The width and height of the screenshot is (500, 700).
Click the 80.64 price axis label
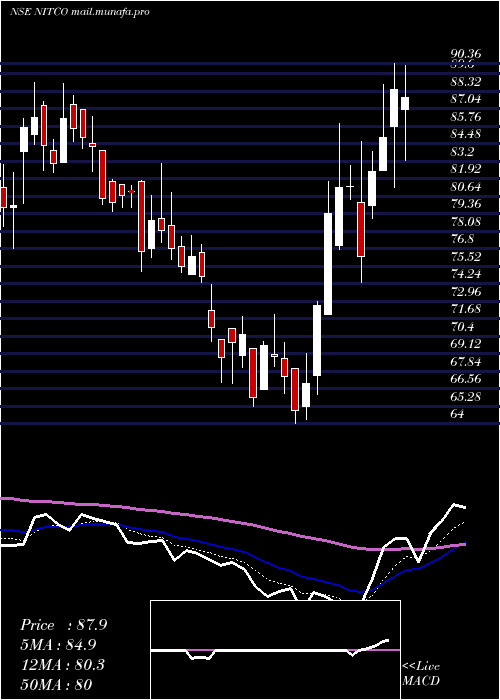click(466, 187)
